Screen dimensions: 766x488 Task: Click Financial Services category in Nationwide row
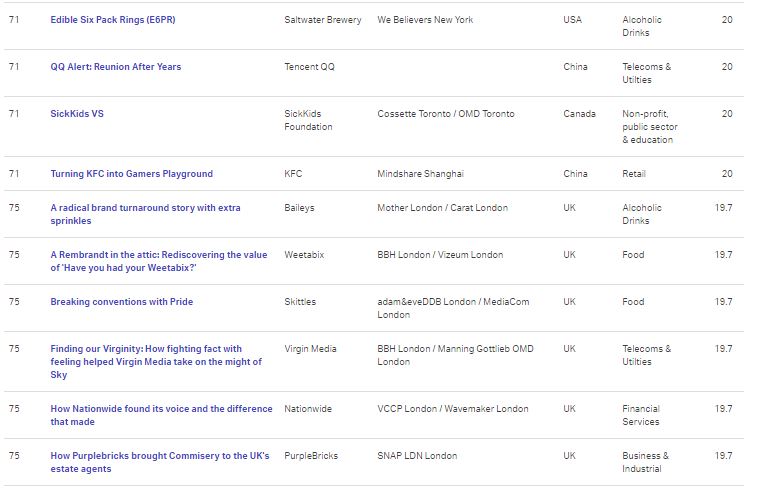[x=641, y=415]
